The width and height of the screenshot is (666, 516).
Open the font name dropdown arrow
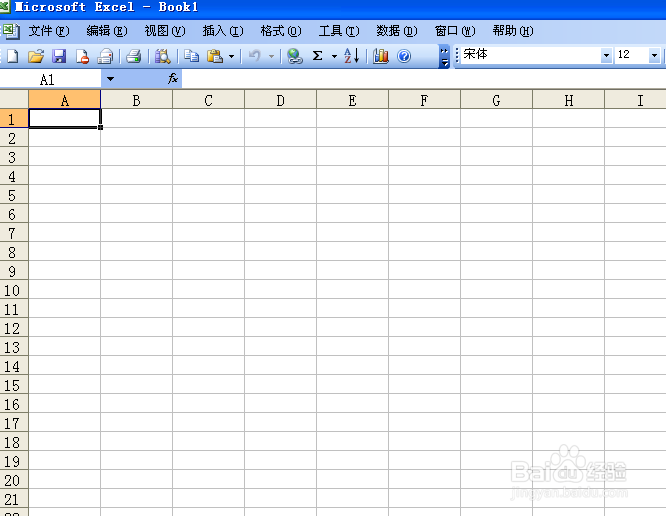coord(607,55)
